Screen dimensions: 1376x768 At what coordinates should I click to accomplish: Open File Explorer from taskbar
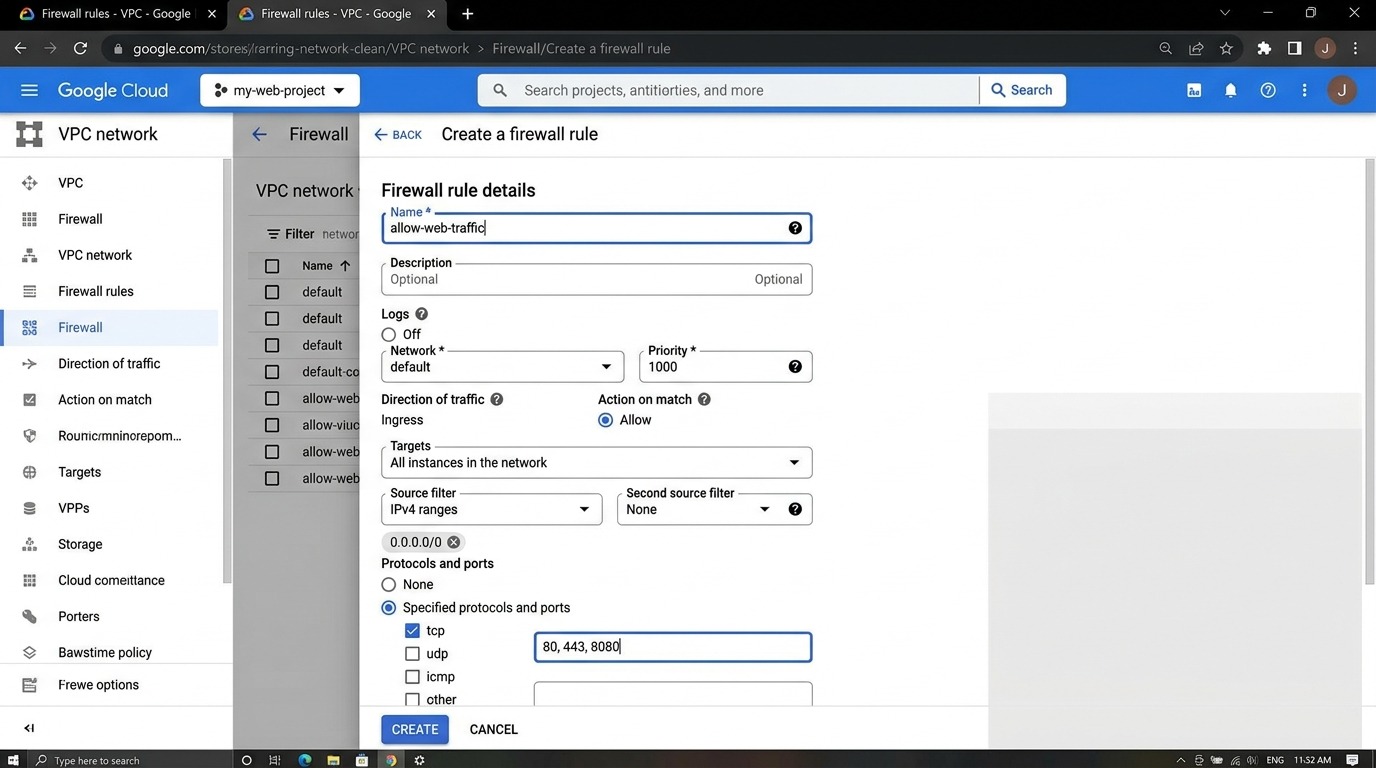[334, 760]
